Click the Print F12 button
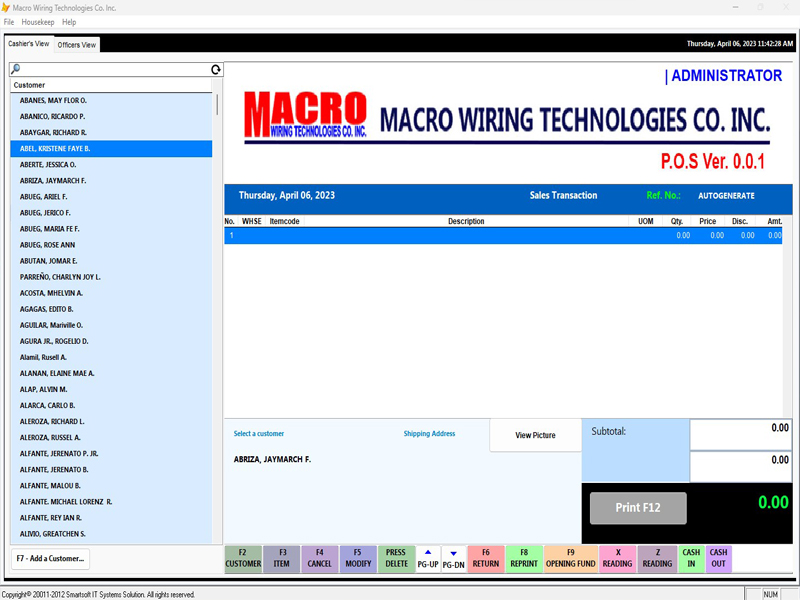This screenshot has width=800, height=600. click(638, 508)
